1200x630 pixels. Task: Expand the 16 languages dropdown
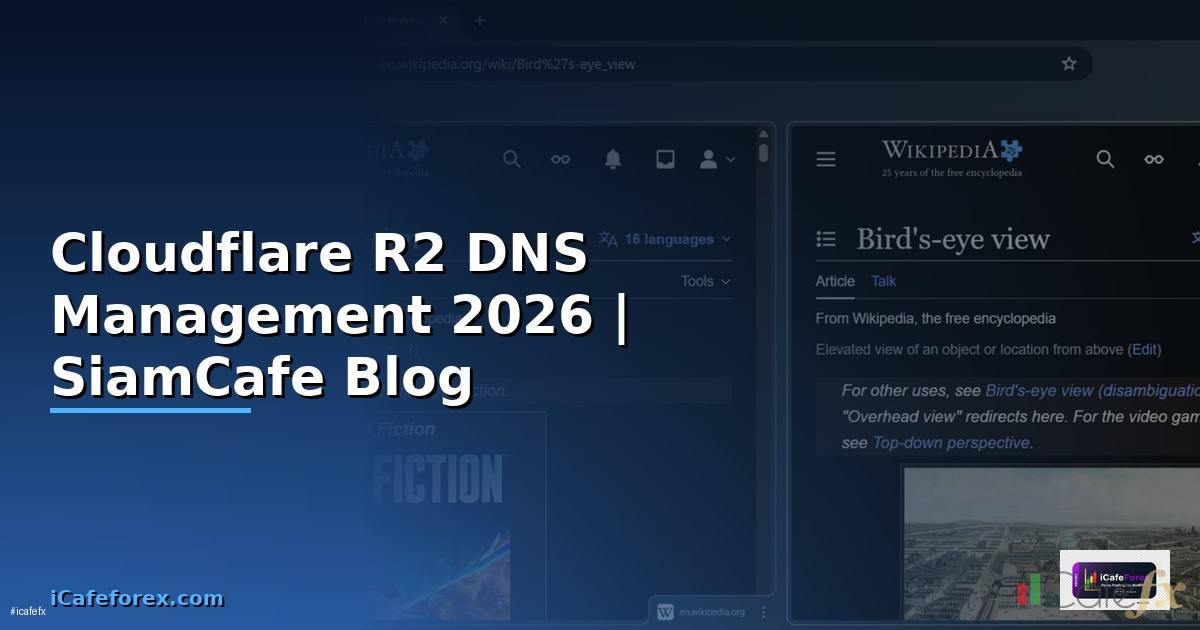(665, 239)
